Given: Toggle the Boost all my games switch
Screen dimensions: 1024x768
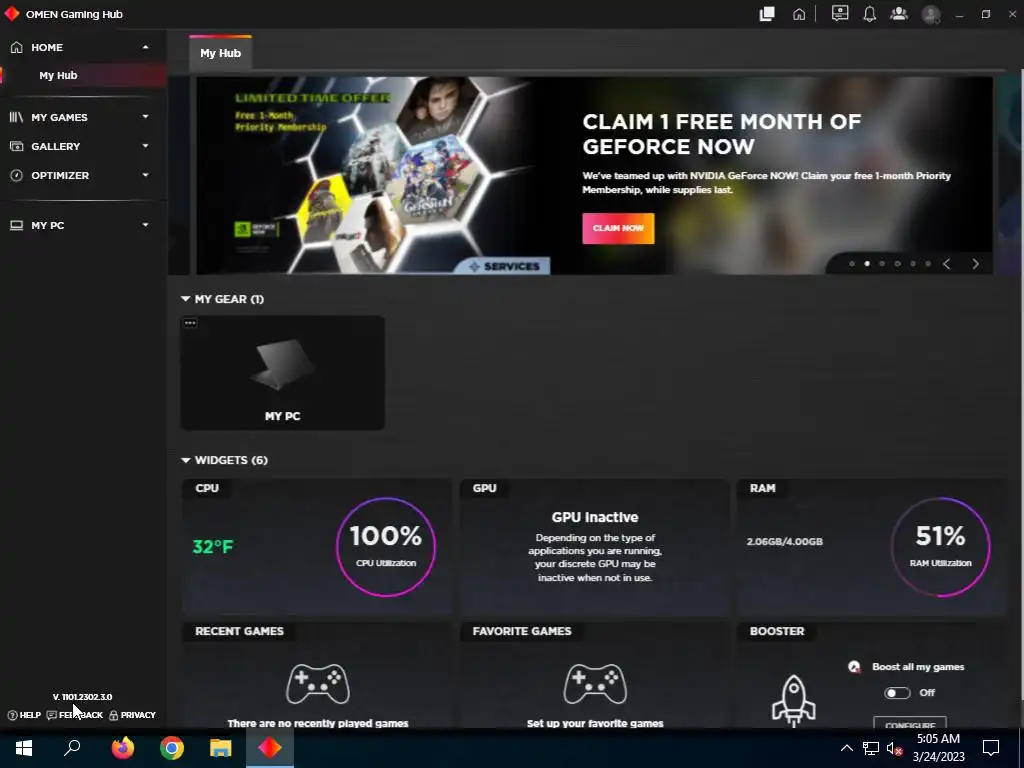Looking at the screenshot, I should click(897, 693).
